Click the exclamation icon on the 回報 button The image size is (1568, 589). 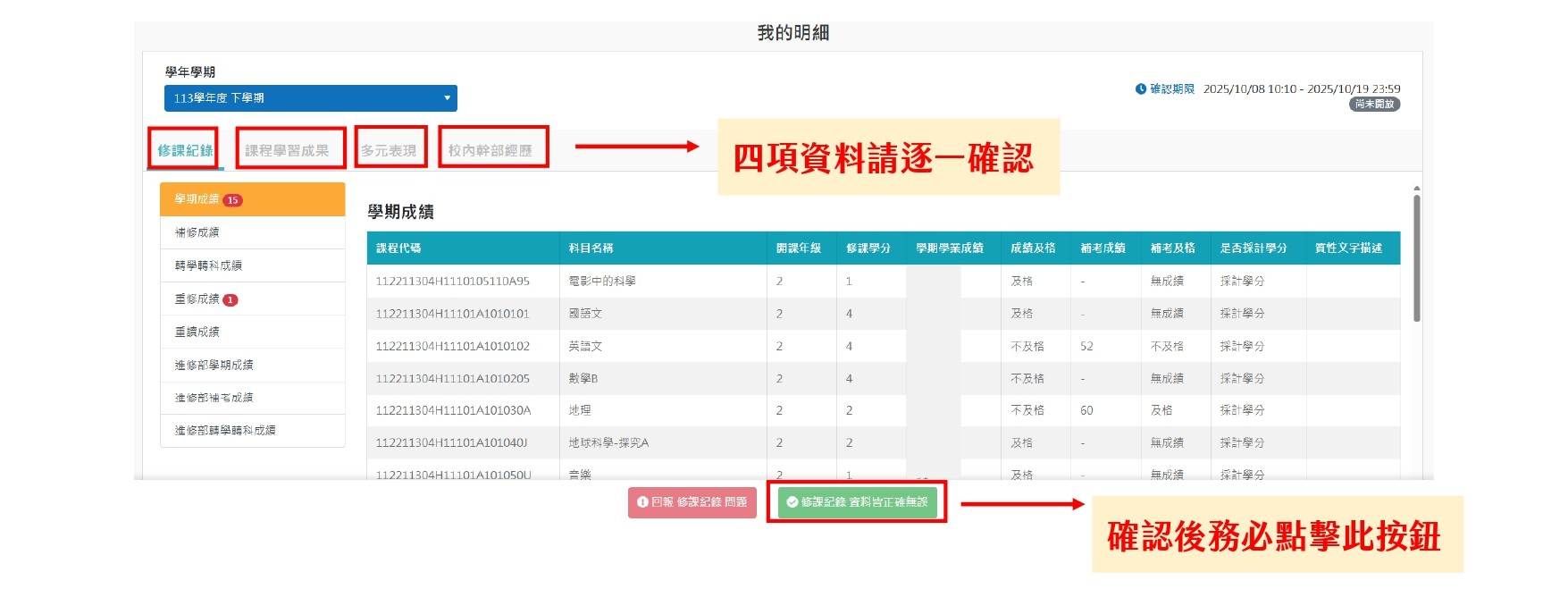pos(641,502)
